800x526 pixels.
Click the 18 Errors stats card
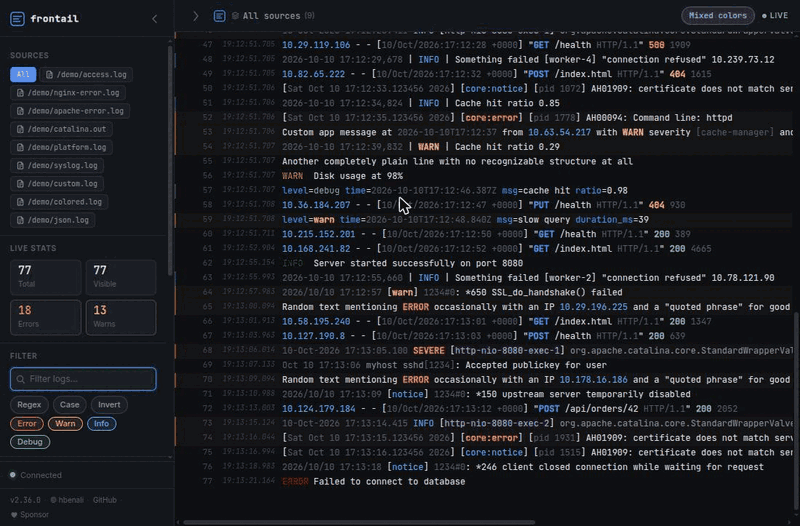[x=45, y=317]
